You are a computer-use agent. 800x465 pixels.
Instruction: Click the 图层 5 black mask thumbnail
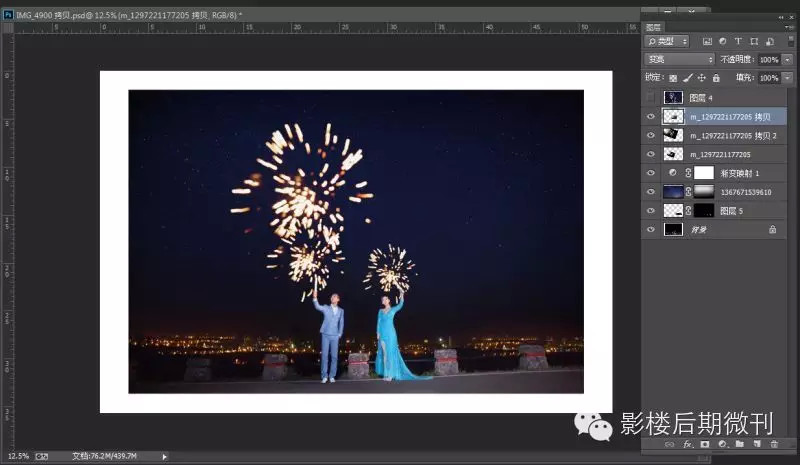704,211
